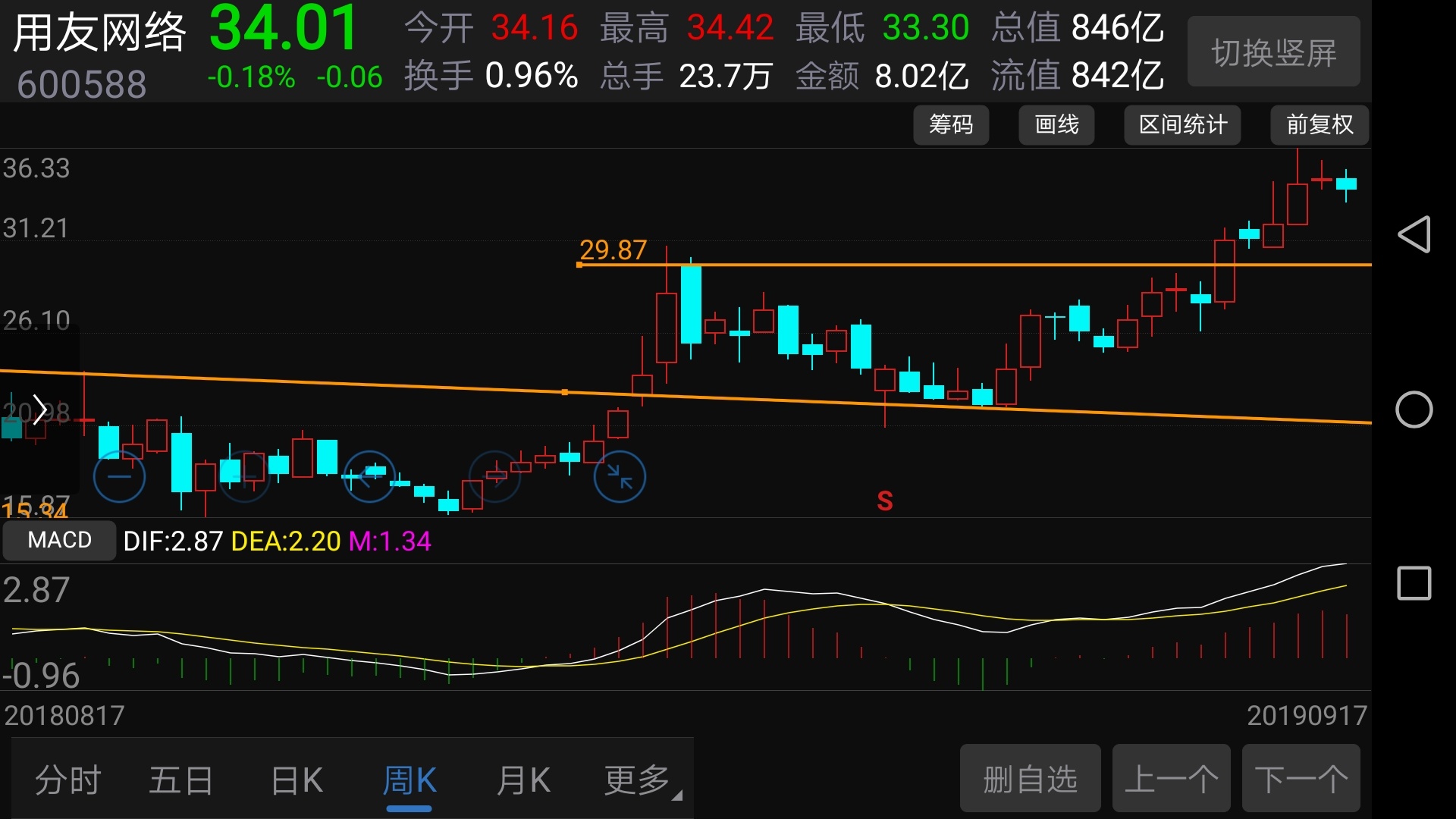Tap the start date 20180817
1456x819 pixels.
coord(64,715)
